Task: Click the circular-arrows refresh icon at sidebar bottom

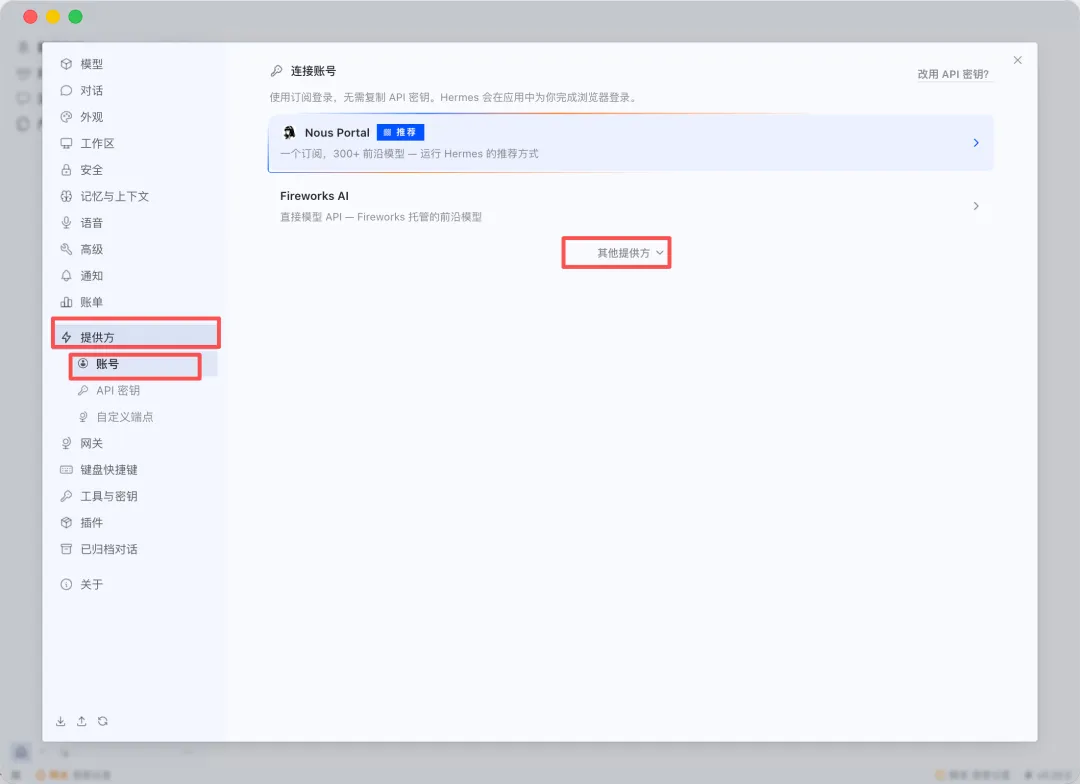Action: [103, 721]
